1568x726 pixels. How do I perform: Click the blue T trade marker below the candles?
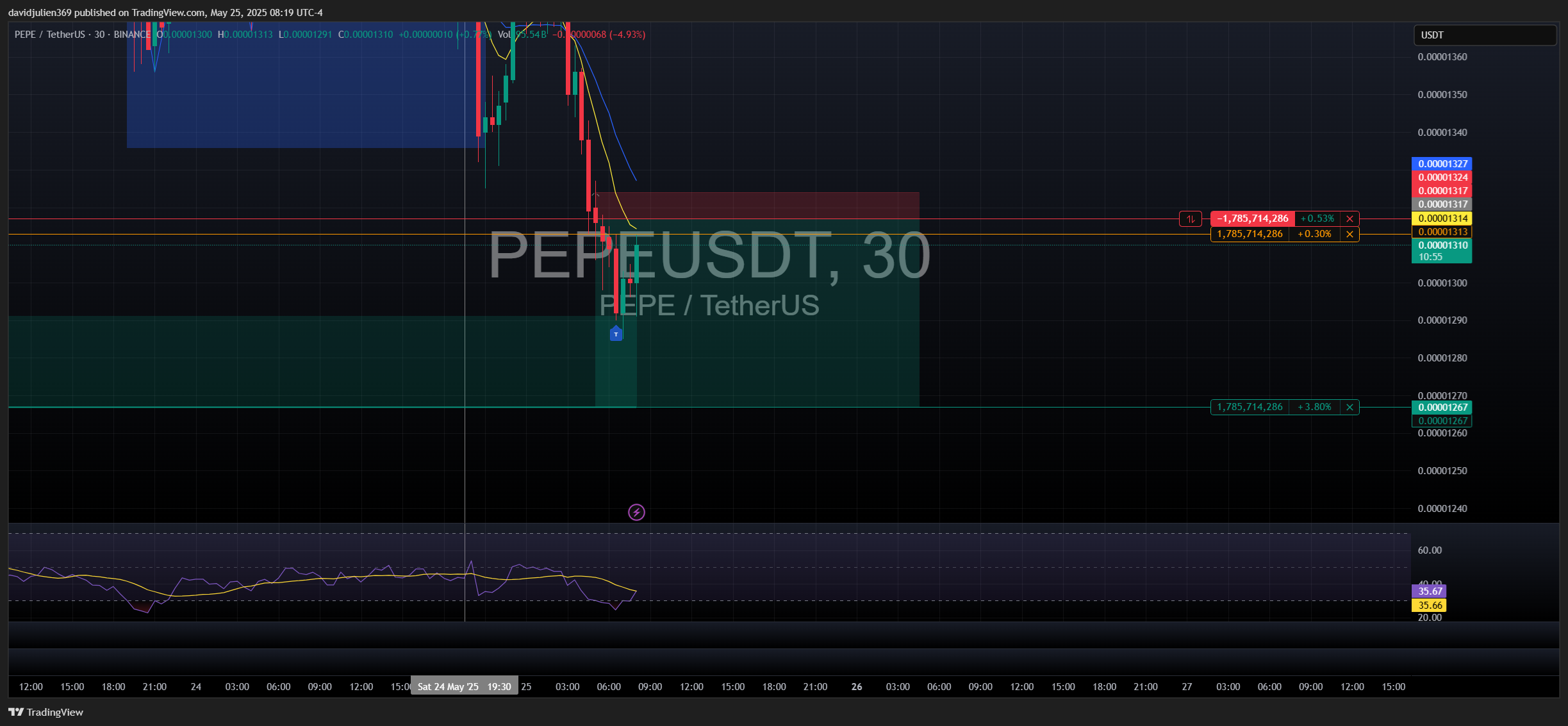point(616,333)
